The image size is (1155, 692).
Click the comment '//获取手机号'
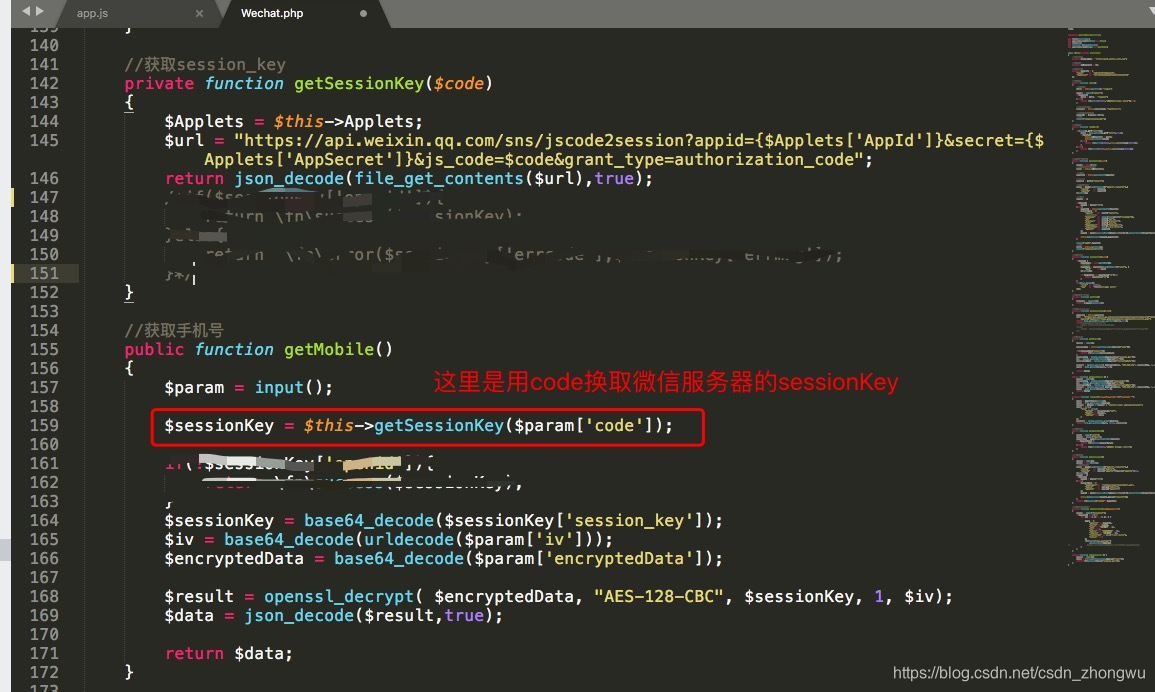pyautogui.click(x=174, y=330)
